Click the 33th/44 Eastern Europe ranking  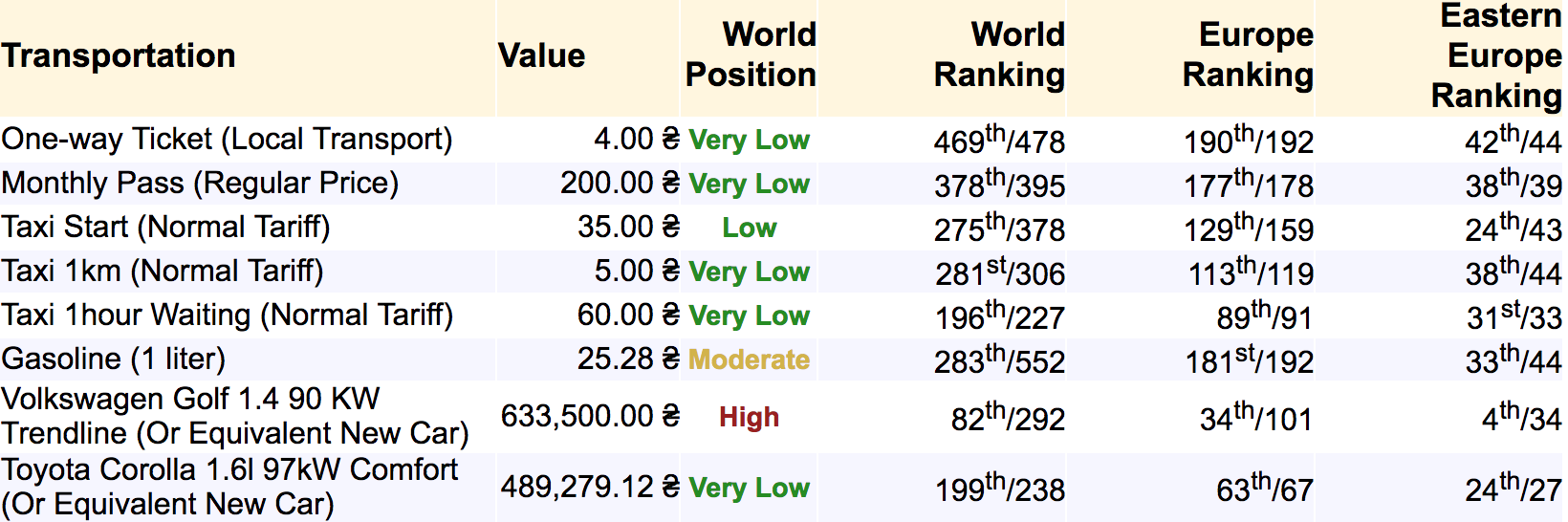coord(1514,360)
